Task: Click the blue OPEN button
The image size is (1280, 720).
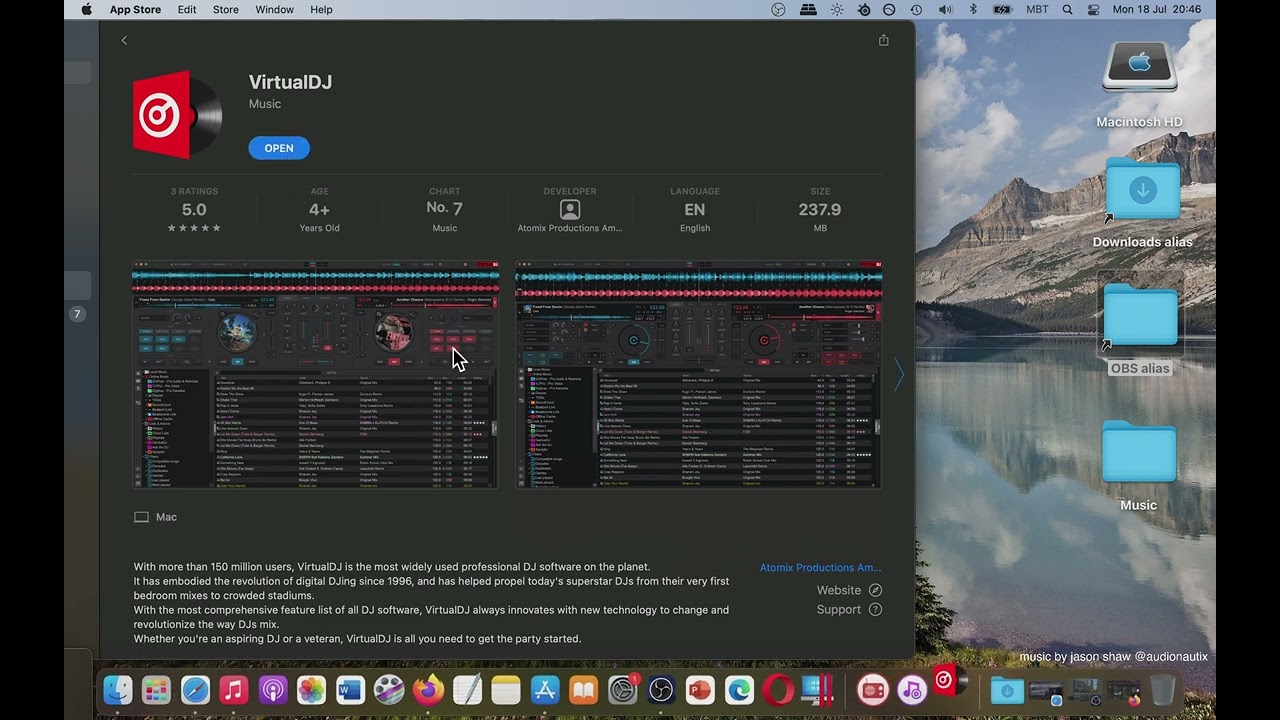Action: 279,148
